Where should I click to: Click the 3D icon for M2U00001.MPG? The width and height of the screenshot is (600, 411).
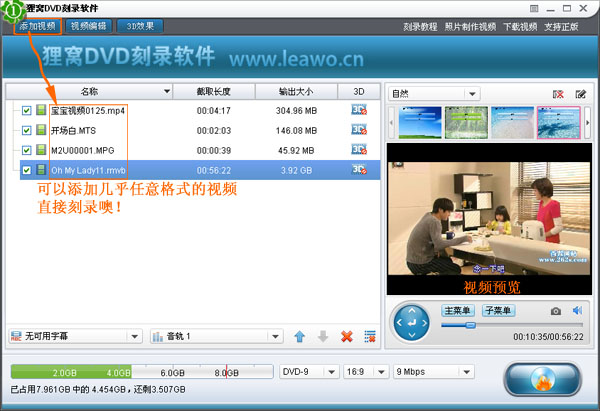click(x=359, y=150)
